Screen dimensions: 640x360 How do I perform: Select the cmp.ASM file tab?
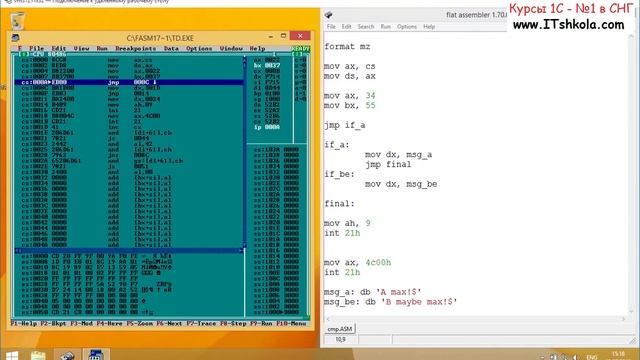pyautogui.click(x=340, y=329)
